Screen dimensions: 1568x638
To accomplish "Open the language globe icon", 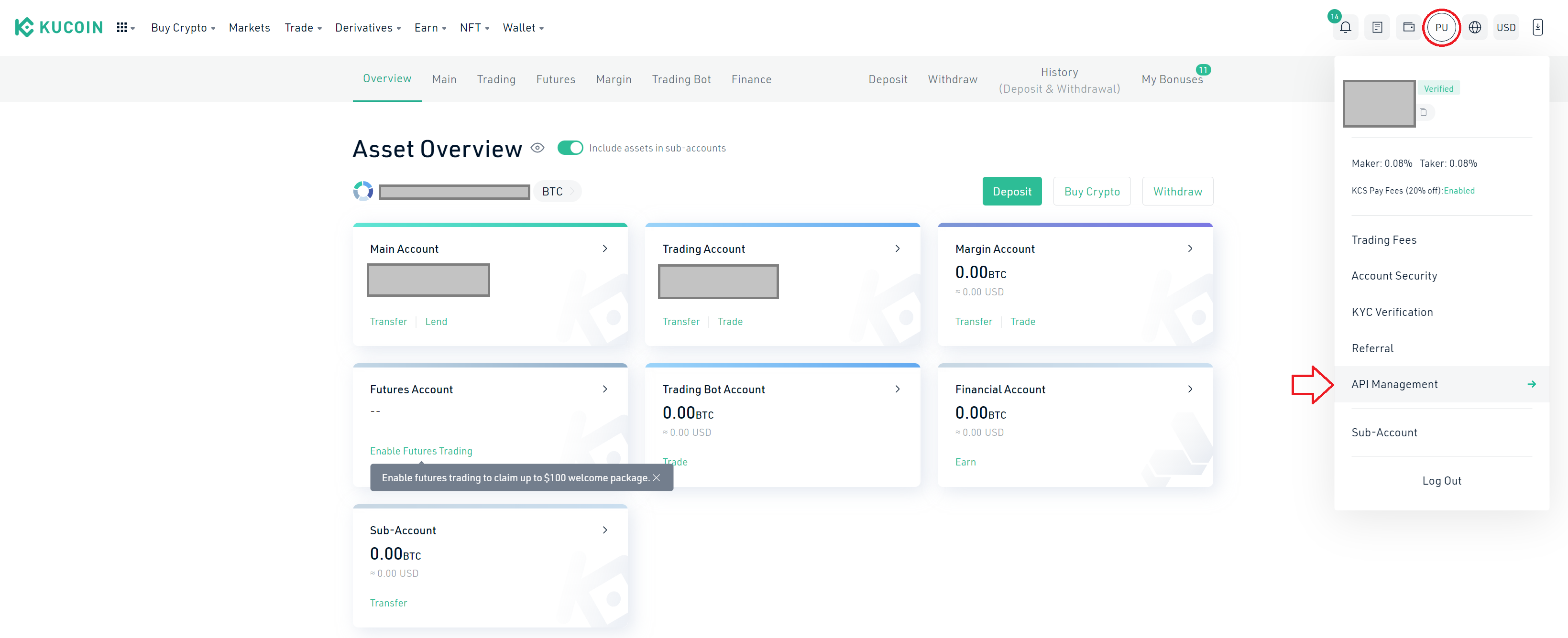I will [1475, 27].
